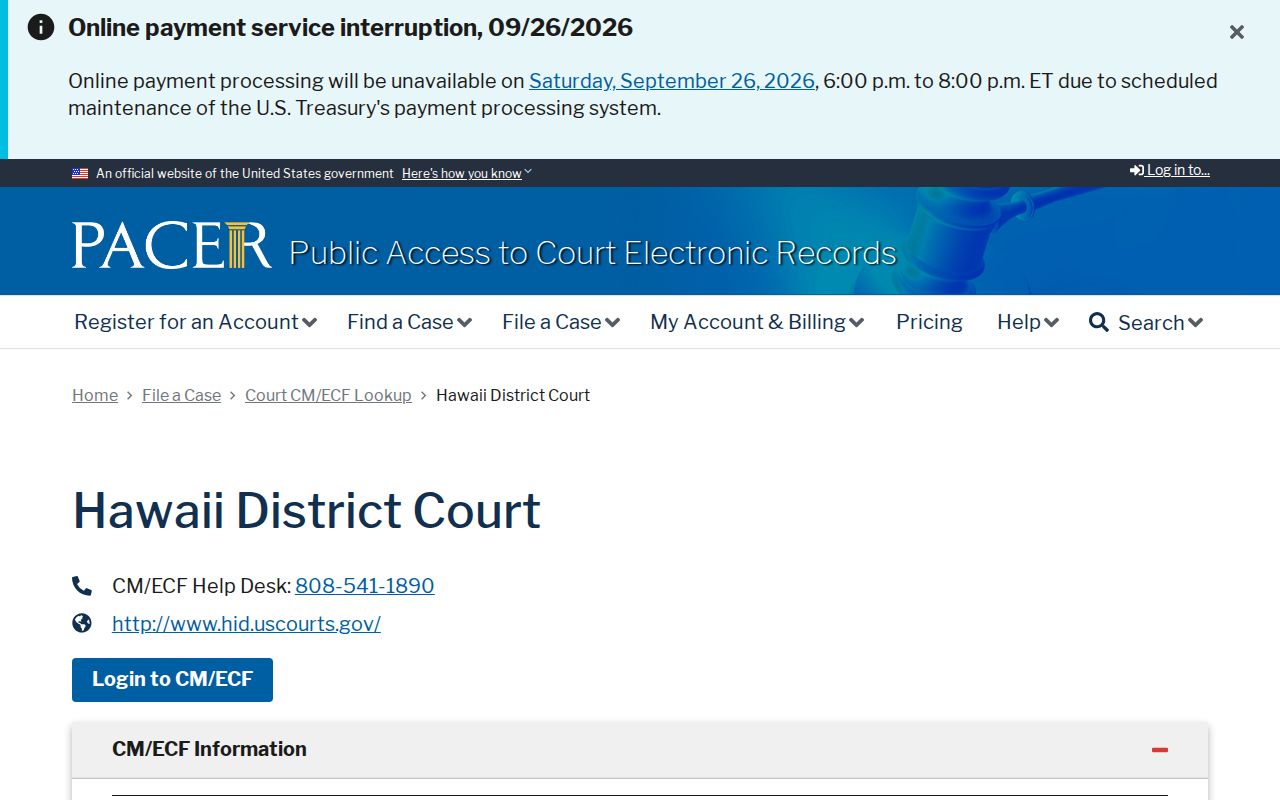The image size is (1280, 800).
Task: Click the US flag icon
Action: [x=80, y=173]
